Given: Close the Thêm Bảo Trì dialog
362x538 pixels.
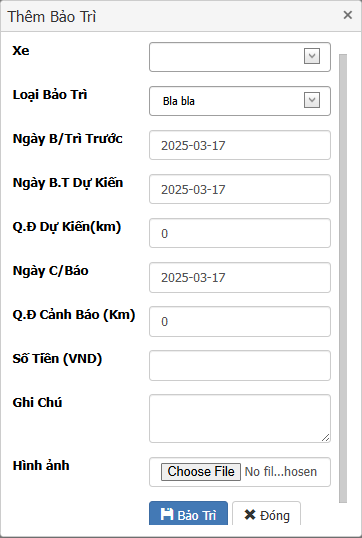Looking at the screenshot, I should click(348, 15).
